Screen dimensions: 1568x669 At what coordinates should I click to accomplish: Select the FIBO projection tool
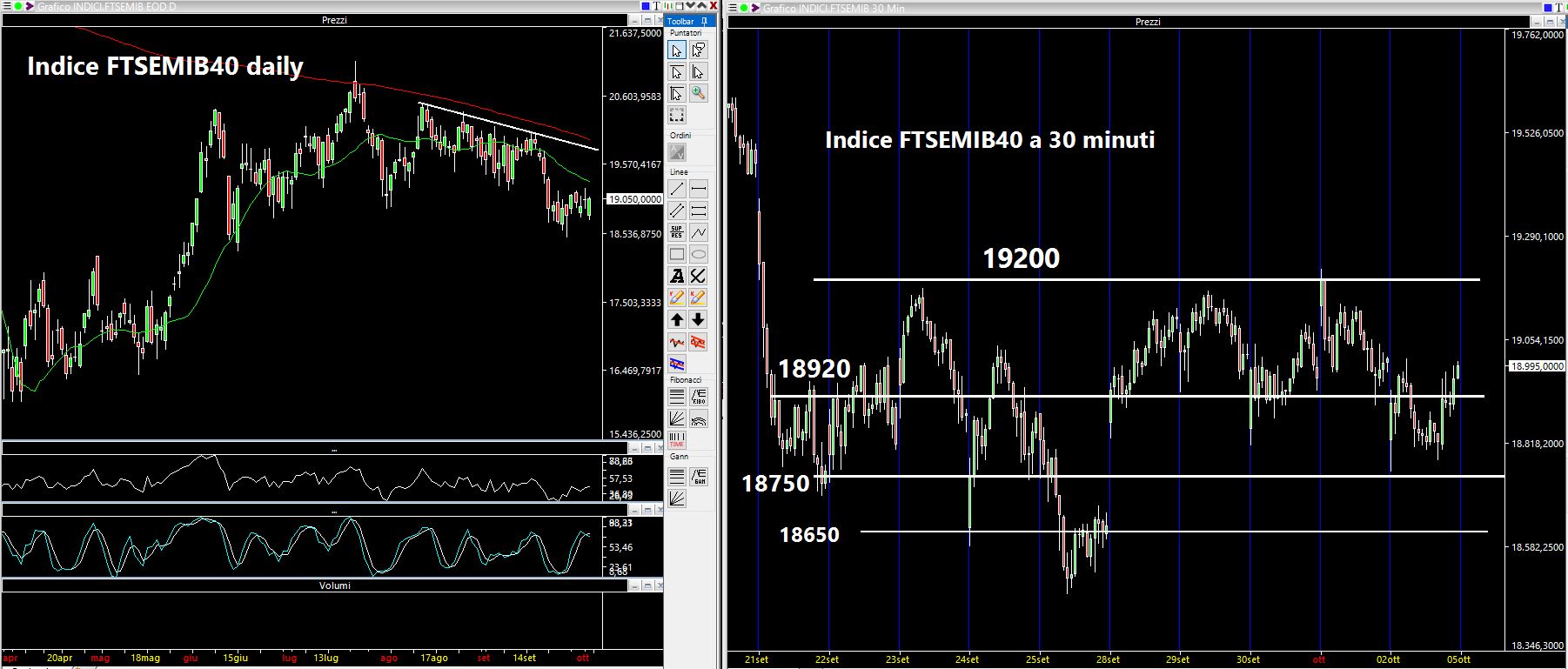pyautogui.click(x=698, y=397)
